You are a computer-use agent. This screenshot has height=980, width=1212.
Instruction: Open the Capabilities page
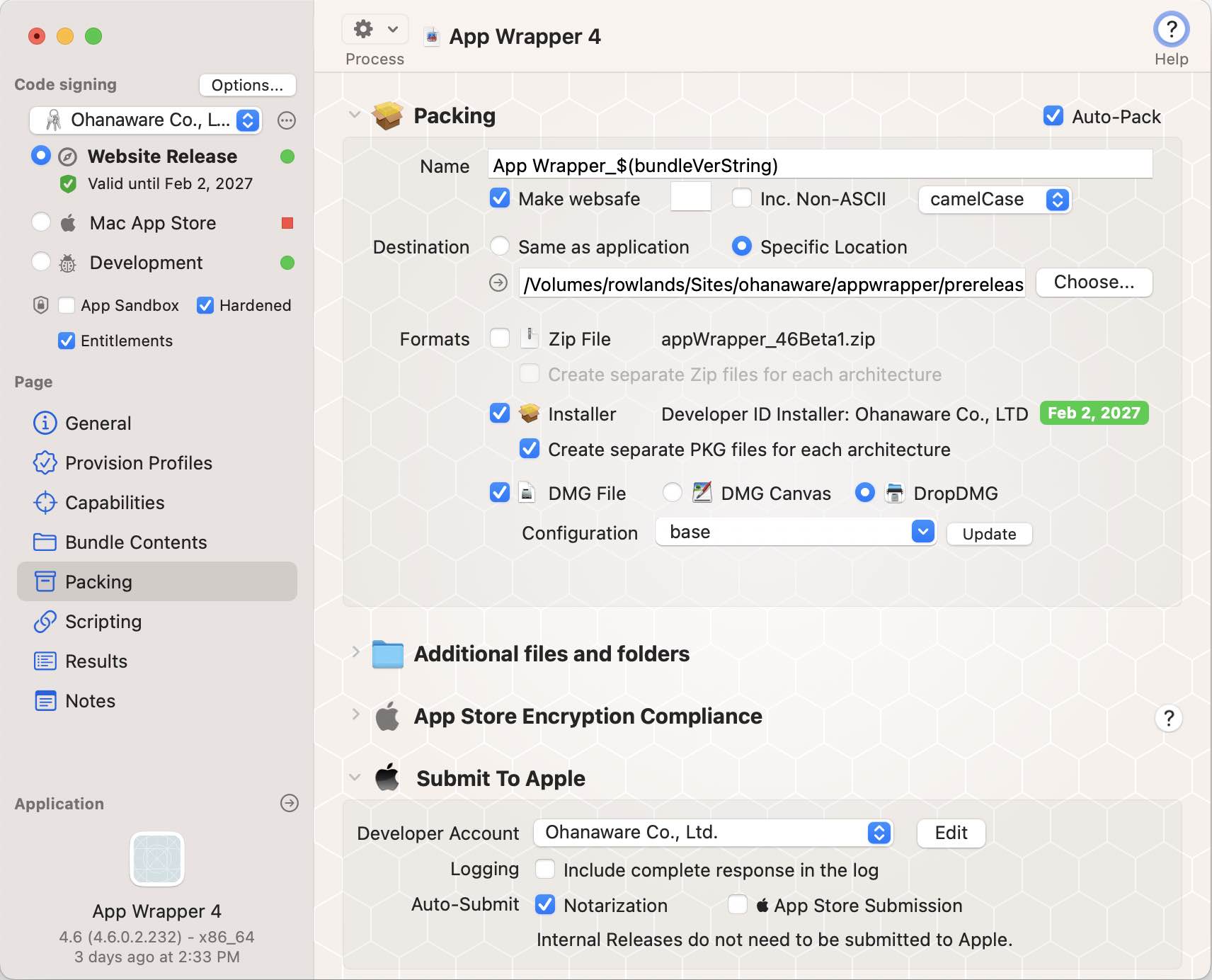(157, 503)
